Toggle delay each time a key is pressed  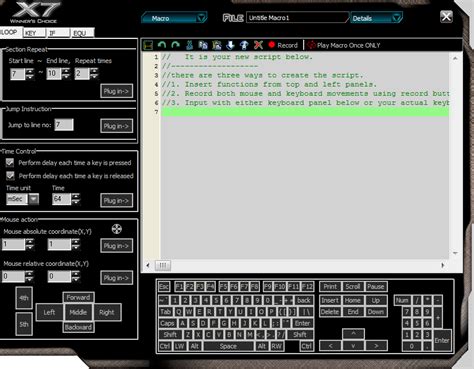point(10,163)
